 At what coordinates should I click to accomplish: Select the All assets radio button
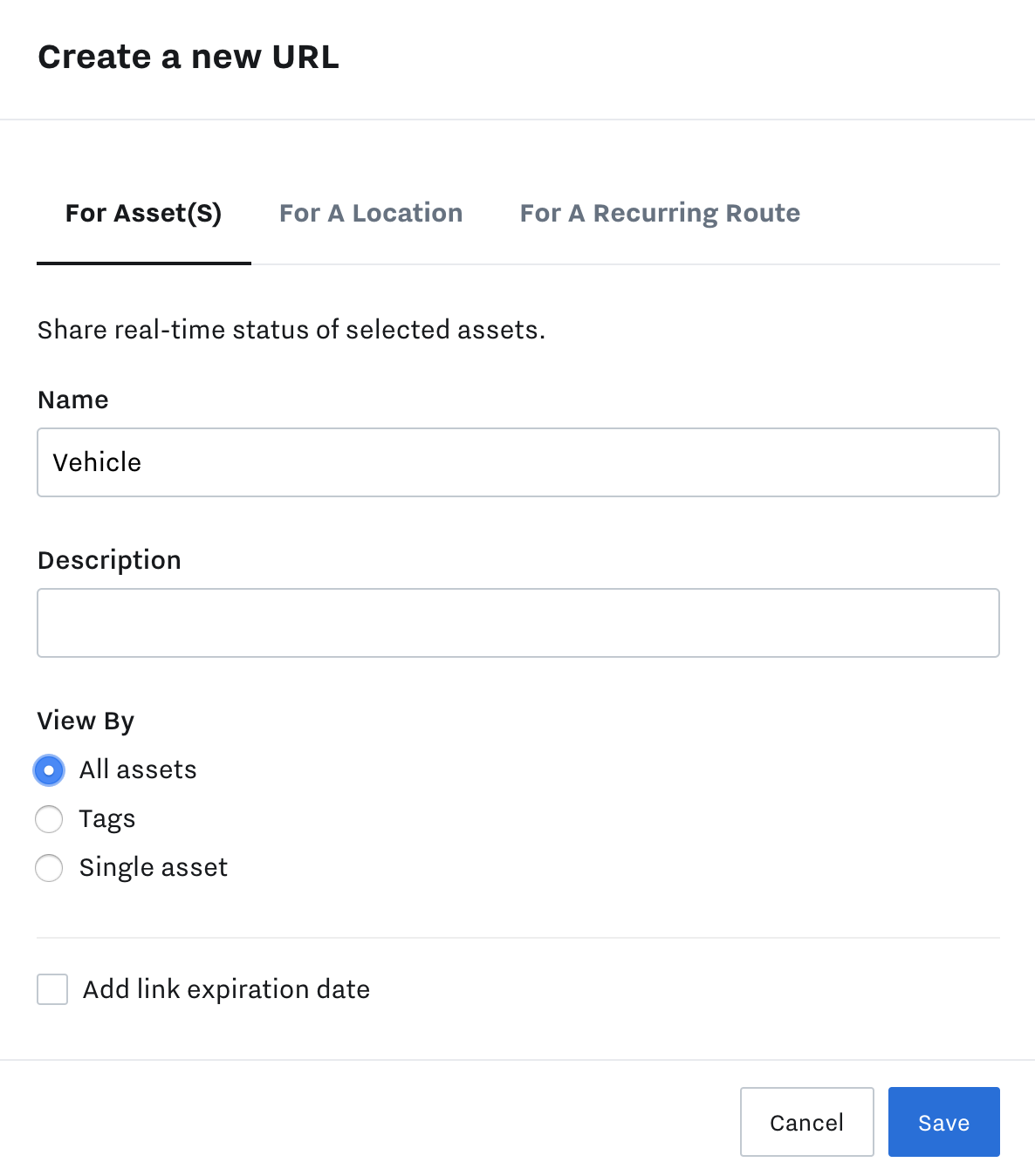coord(49,770)
